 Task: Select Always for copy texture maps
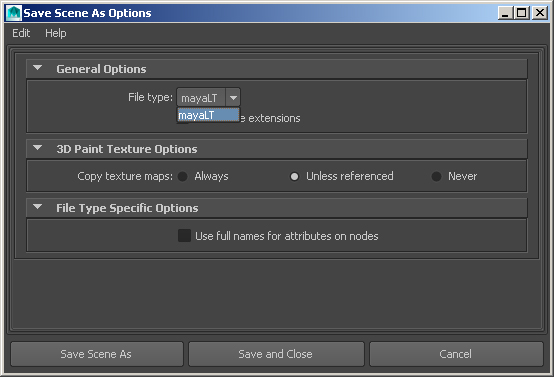pyautogui.click(x=183, y=176)
